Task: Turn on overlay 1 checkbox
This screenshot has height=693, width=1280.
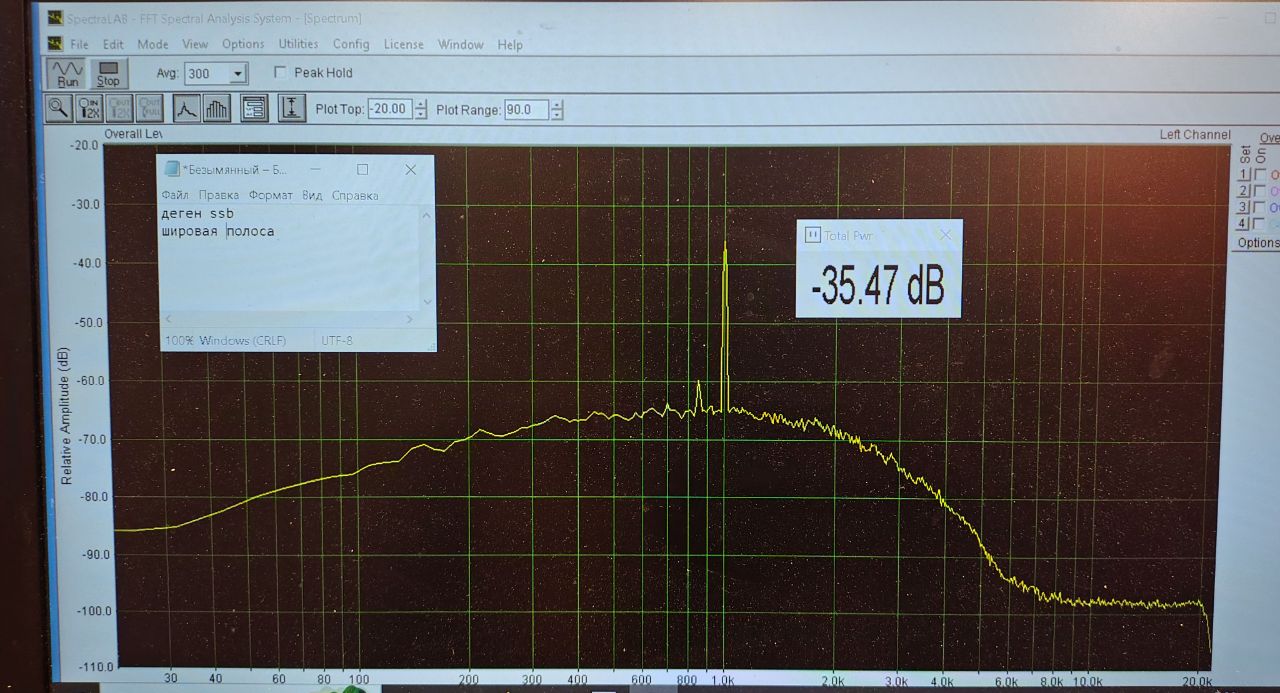Action: point(1260,175)
